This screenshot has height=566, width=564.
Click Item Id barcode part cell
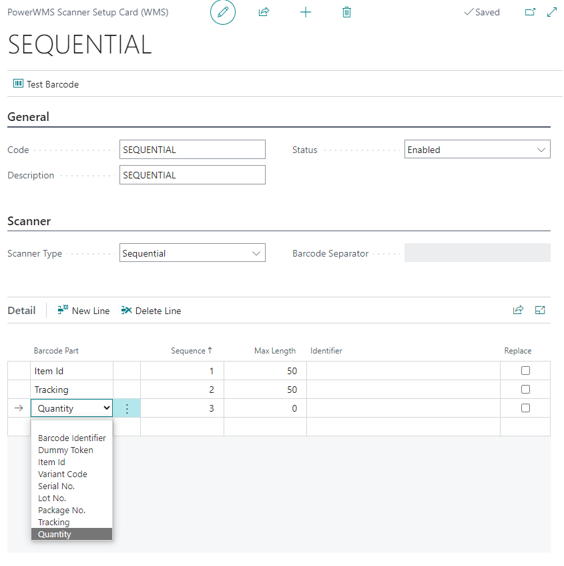71,371
